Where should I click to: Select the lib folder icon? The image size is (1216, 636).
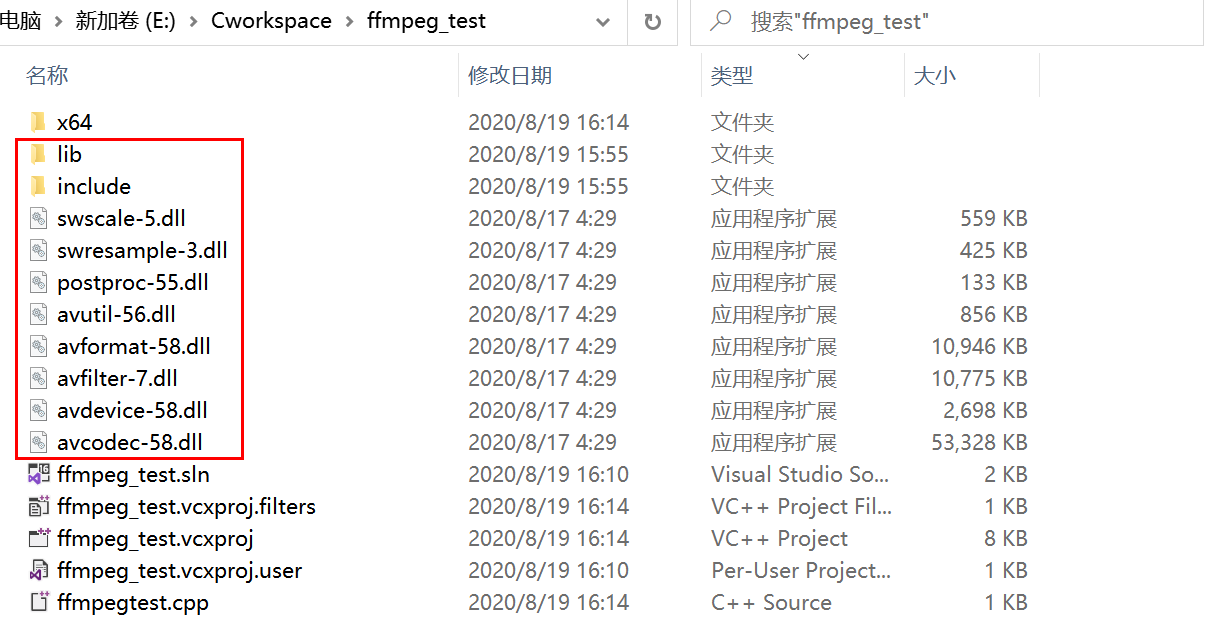(38, 154)
